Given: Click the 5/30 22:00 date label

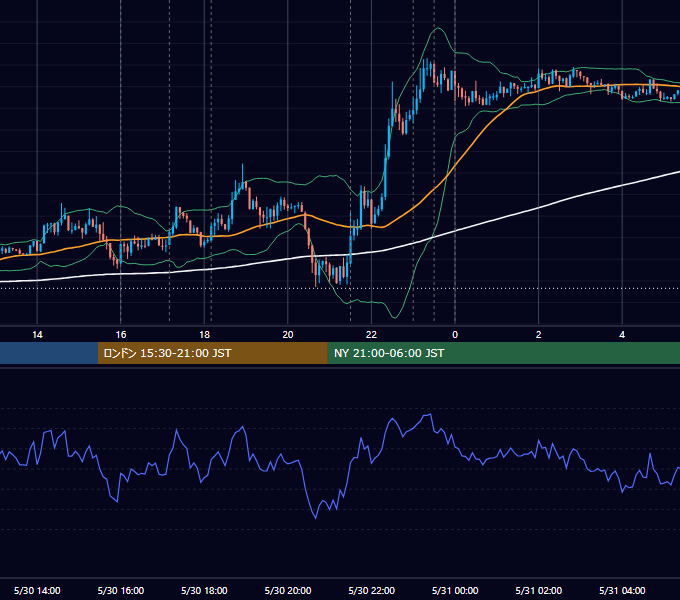Looking at the screenshot, I should coord(372,590).
